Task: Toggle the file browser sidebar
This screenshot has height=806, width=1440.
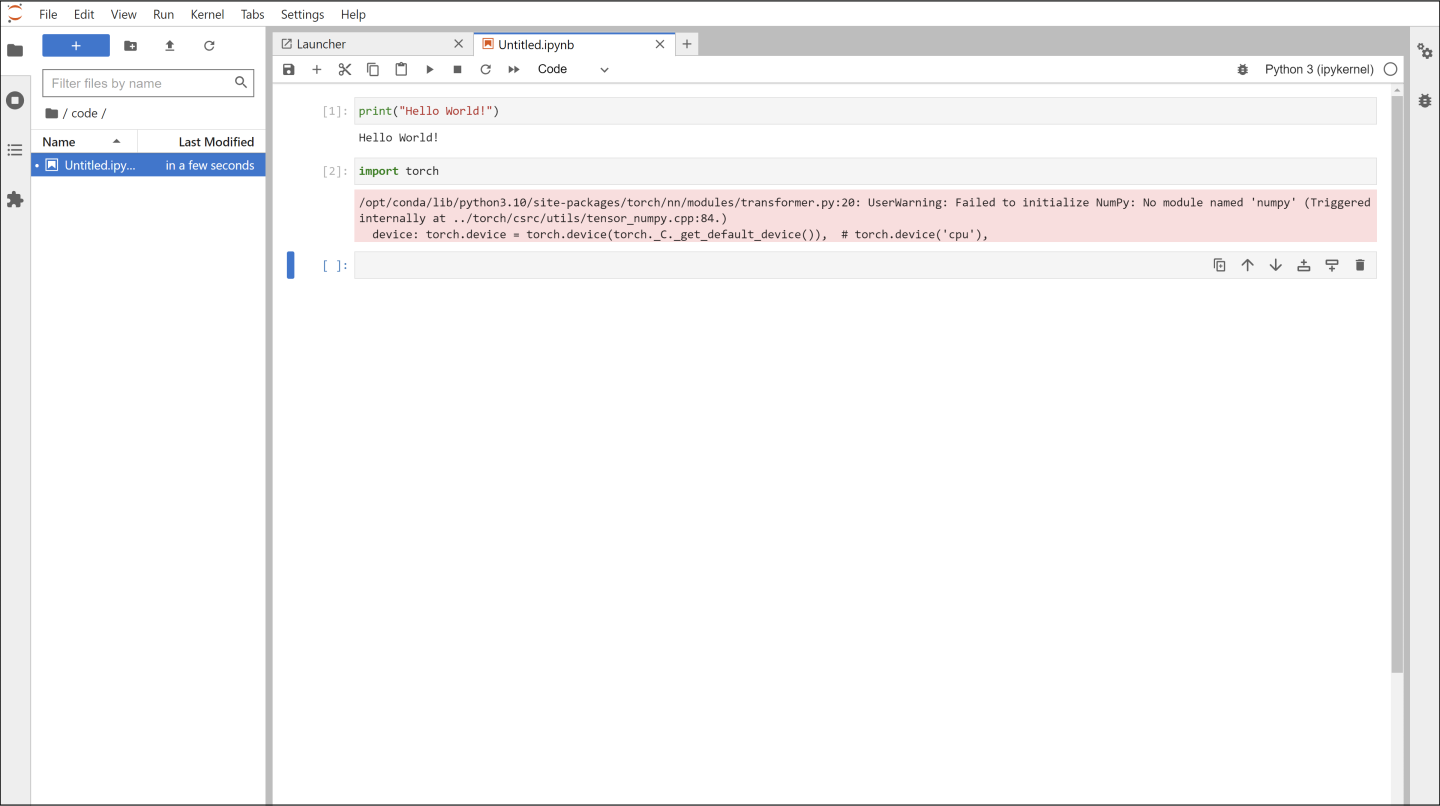Action: pos(15,50)
